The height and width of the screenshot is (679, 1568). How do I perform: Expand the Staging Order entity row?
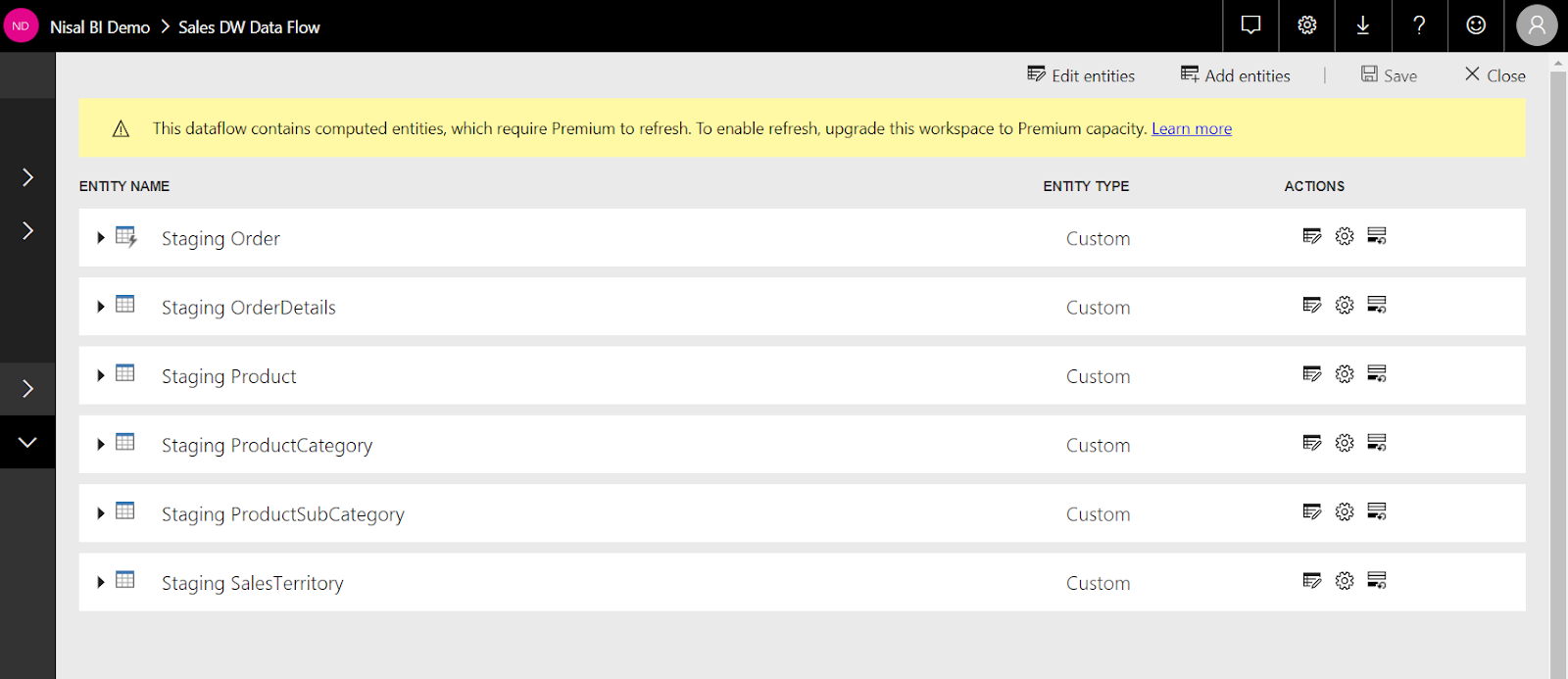tap(101, 238)
